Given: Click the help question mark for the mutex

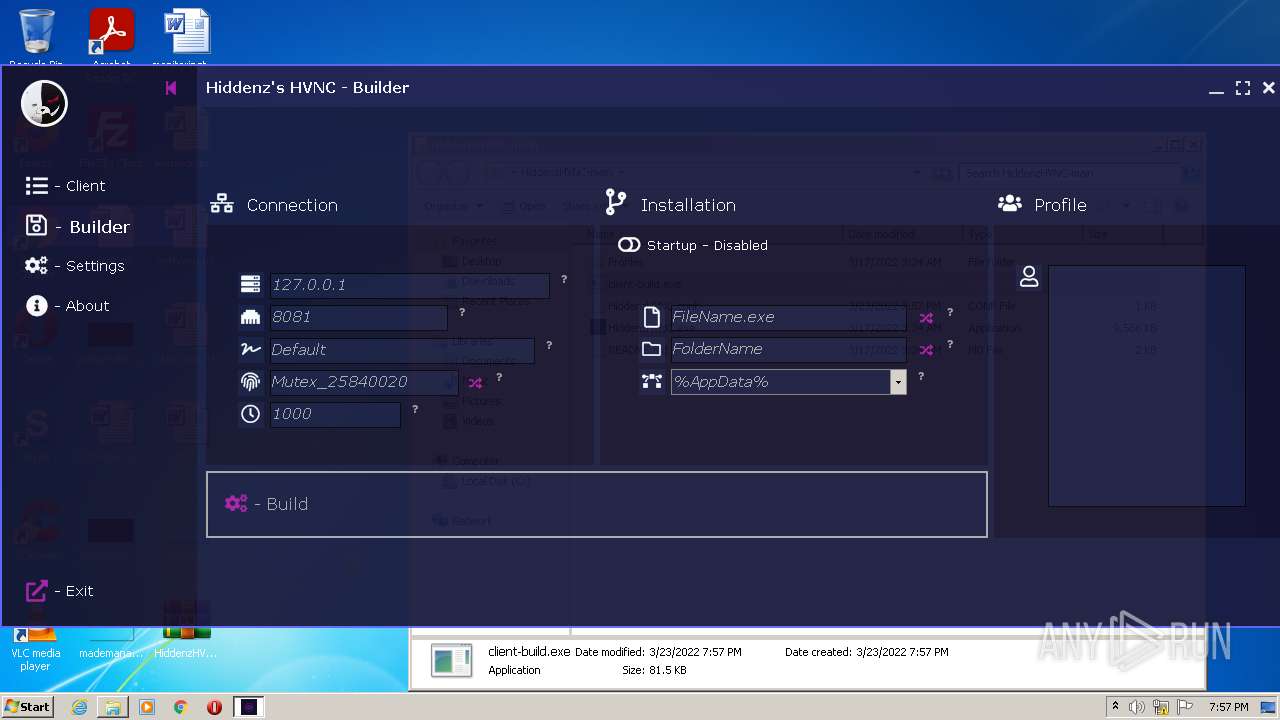Looking at the screenshot, I should [499, 378].
